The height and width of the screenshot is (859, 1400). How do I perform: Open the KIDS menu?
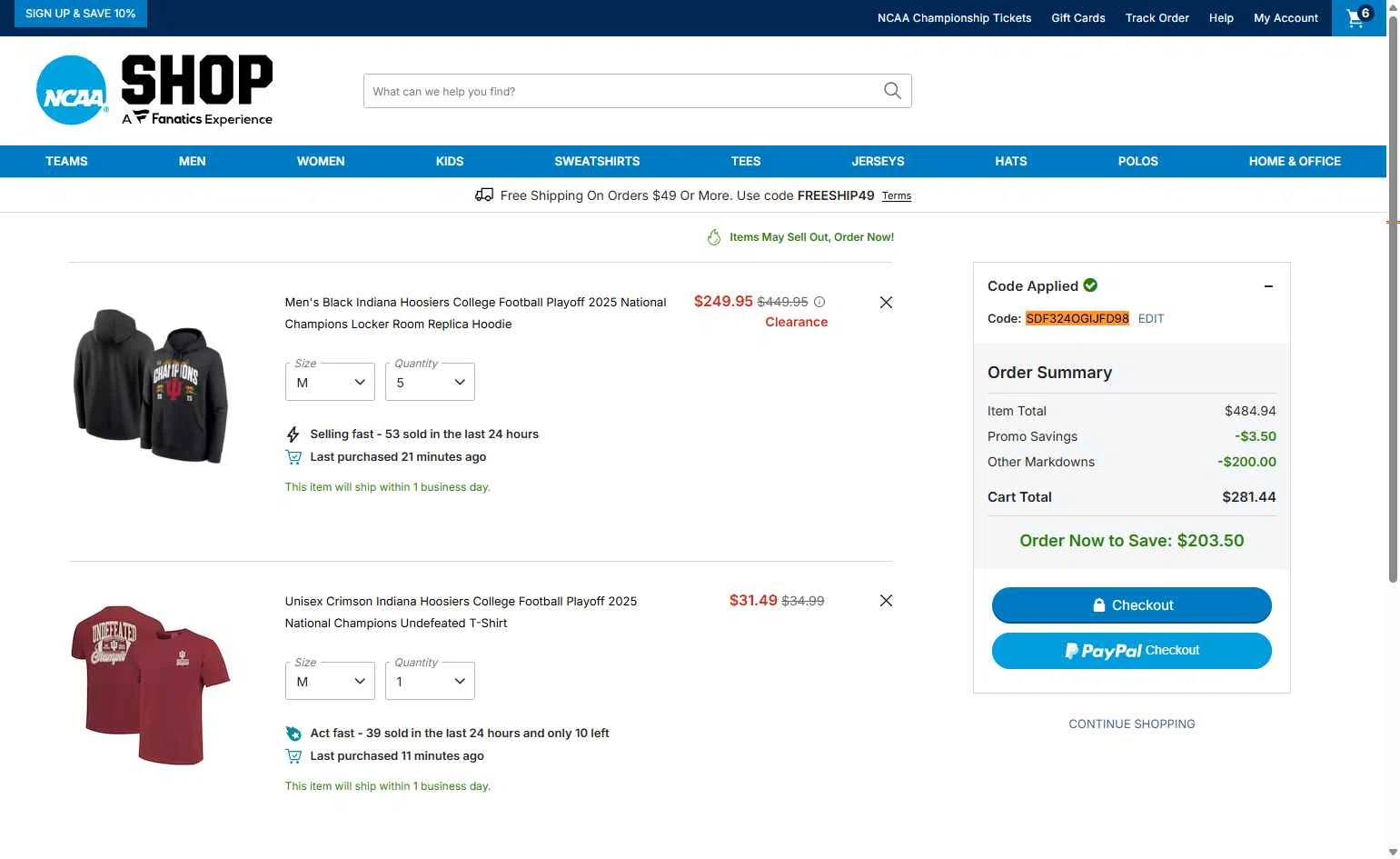[450, 161]
